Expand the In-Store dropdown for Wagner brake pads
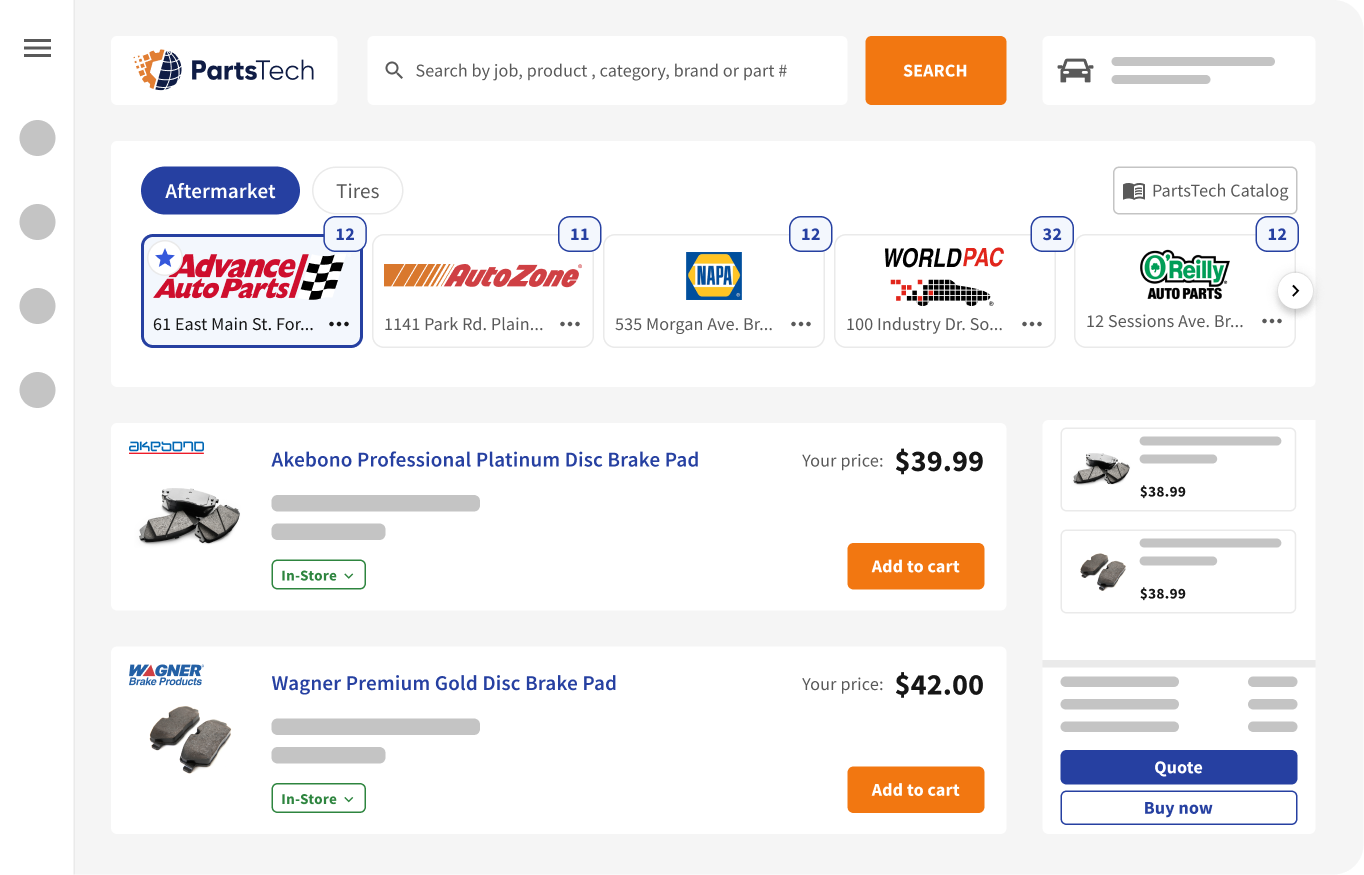1364x875 pixels. tap(318, 798)
